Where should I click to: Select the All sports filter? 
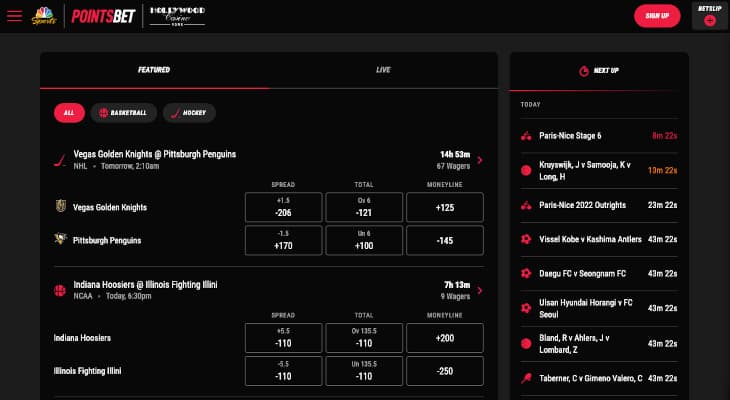pyautogui.click(x=69, y=113)
